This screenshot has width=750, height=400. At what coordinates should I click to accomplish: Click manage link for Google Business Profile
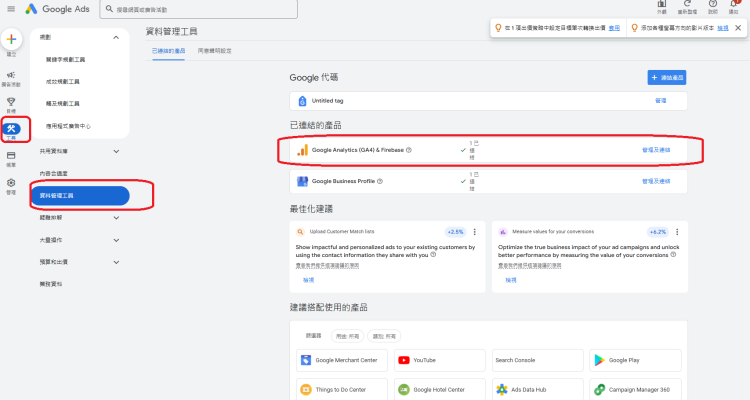click(x=656, y=181)
